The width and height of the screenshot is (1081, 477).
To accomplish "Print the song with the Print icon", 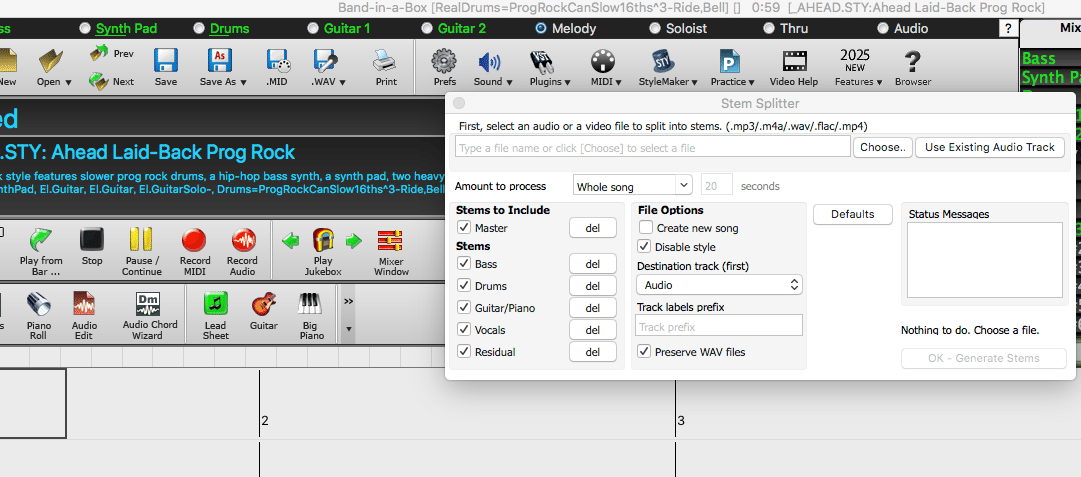I will coord(386,68).
